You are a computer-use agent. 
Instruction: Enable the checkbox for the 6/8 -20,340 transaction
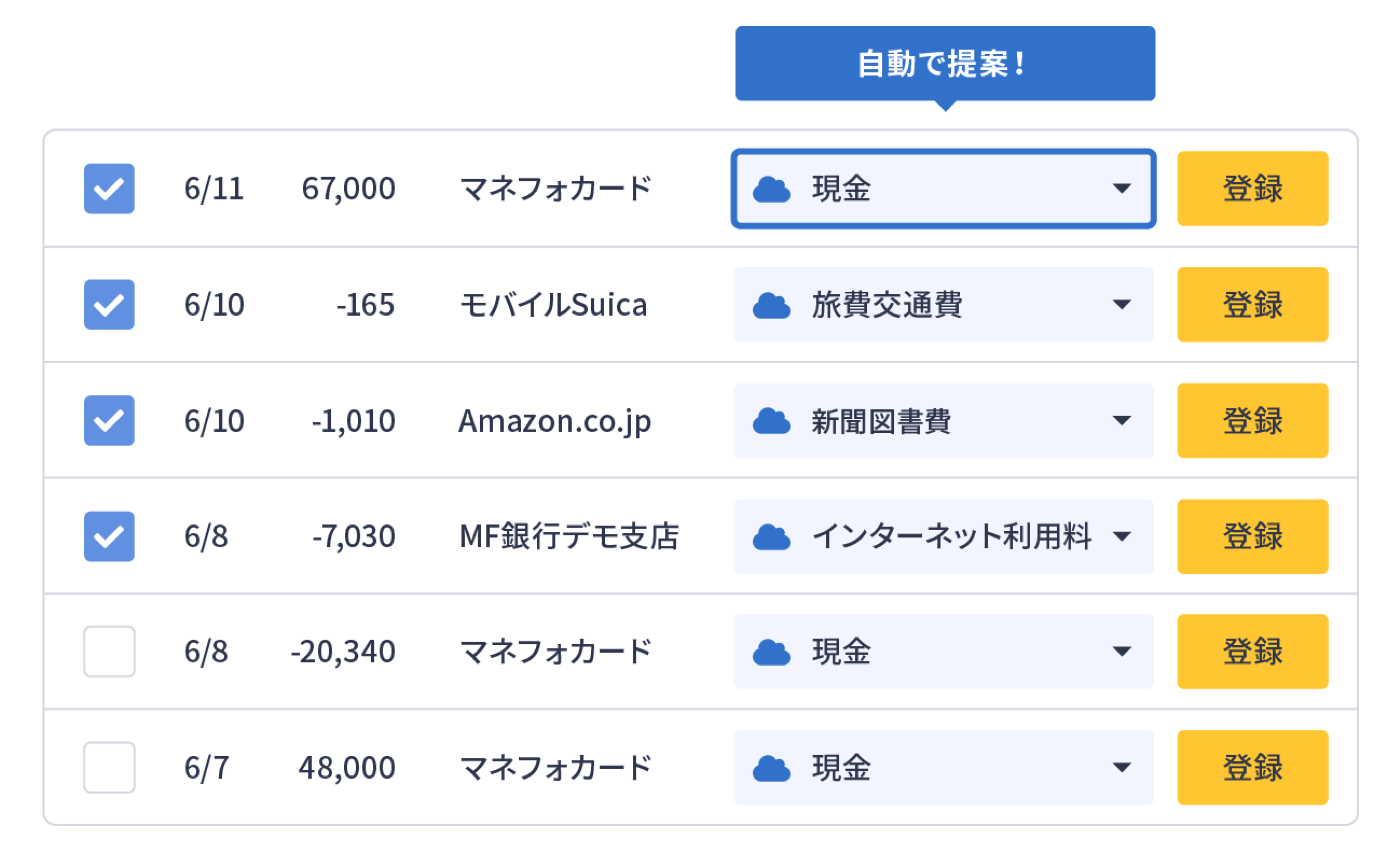tap(108, 652)
